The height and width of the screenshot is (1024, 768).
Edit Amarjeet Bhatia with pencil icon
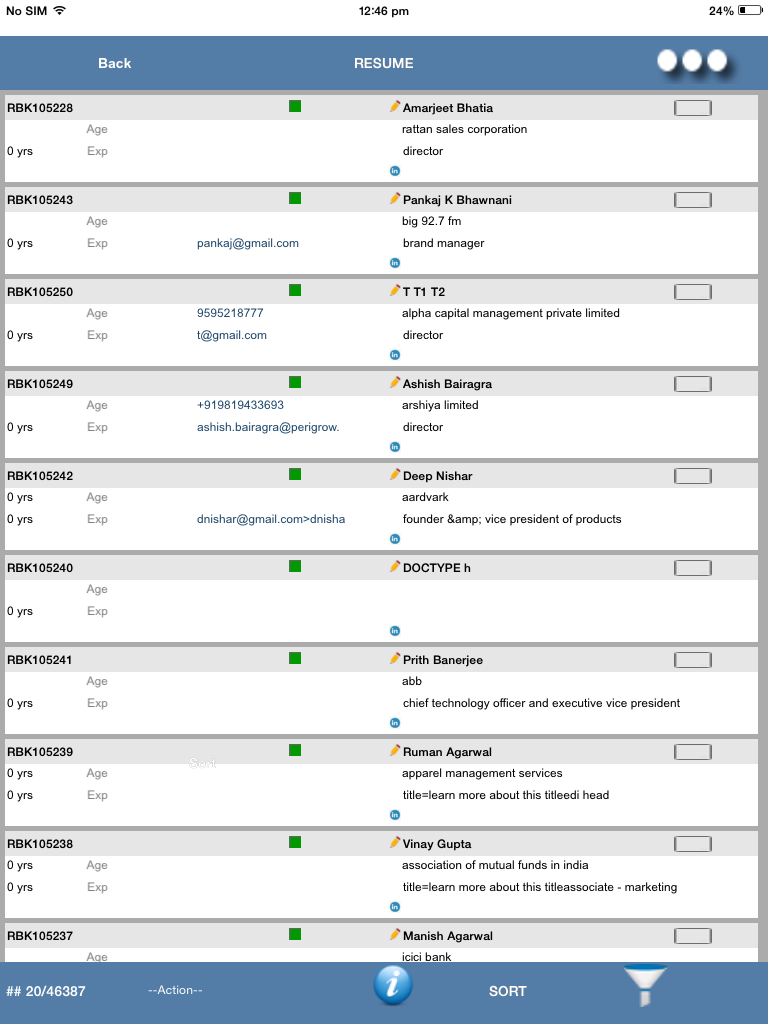pyautogui.click(x=394, y=106)
